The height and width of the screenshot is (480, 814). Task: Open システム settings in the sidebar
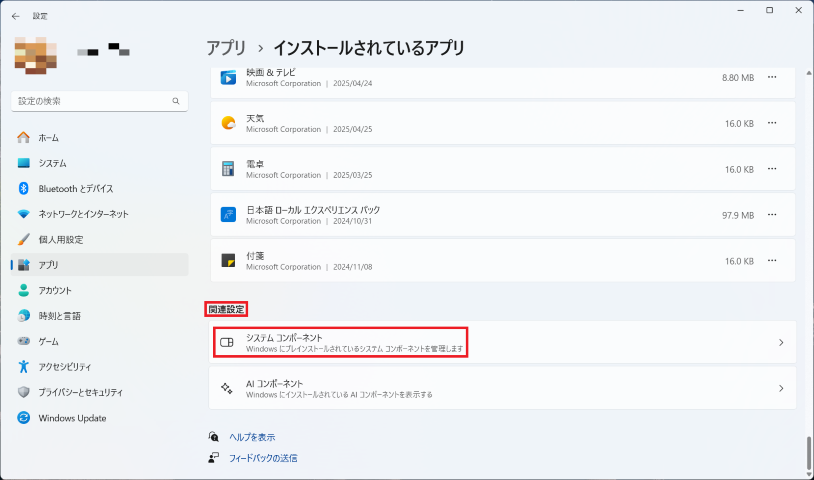99,163
